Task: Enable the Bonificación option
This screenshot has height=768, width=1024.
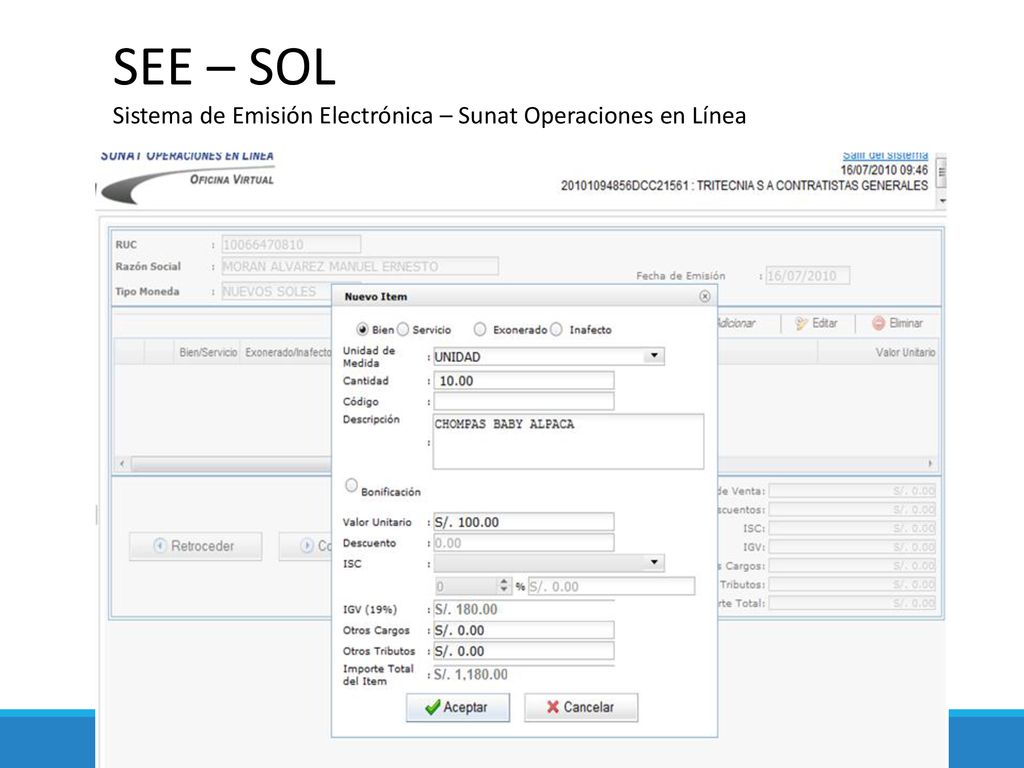Action: click(351, 485)
